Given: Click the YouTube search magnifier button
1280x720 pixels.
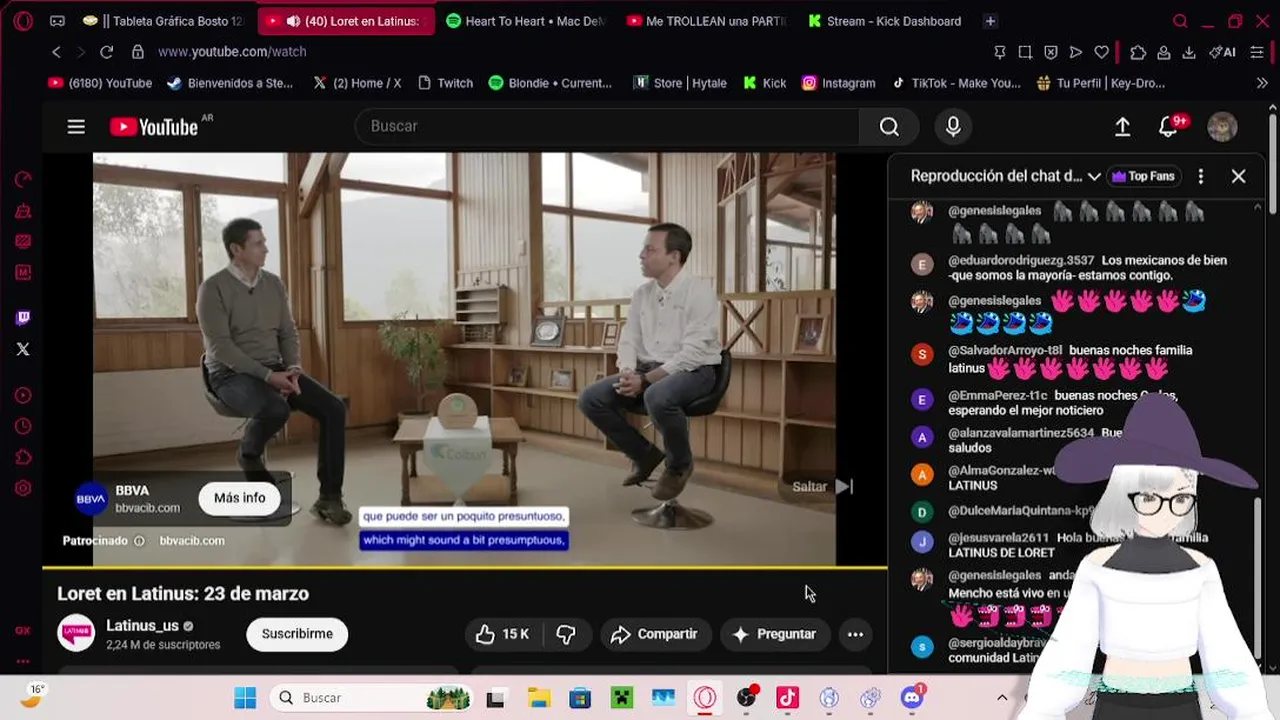Looking at the screenshot, I should pyautogui.click(x=889, y=126).
